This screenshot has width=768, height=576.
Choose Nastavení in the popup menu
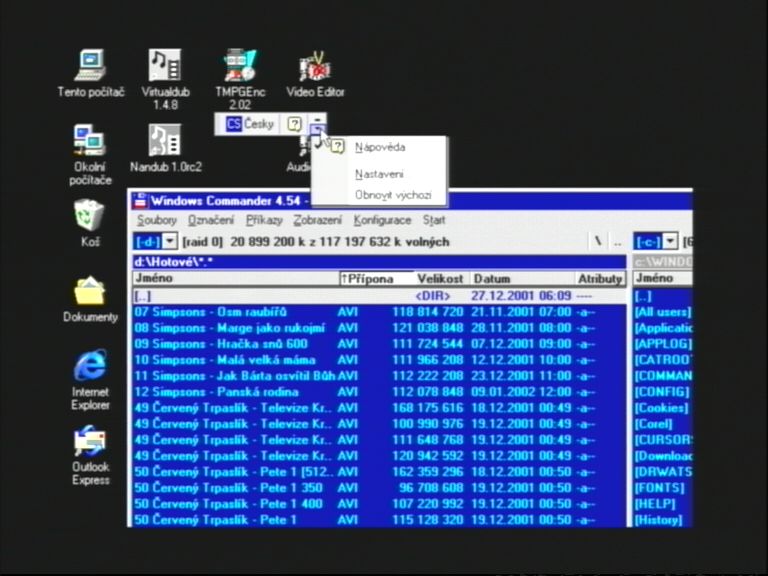(379, 174)
